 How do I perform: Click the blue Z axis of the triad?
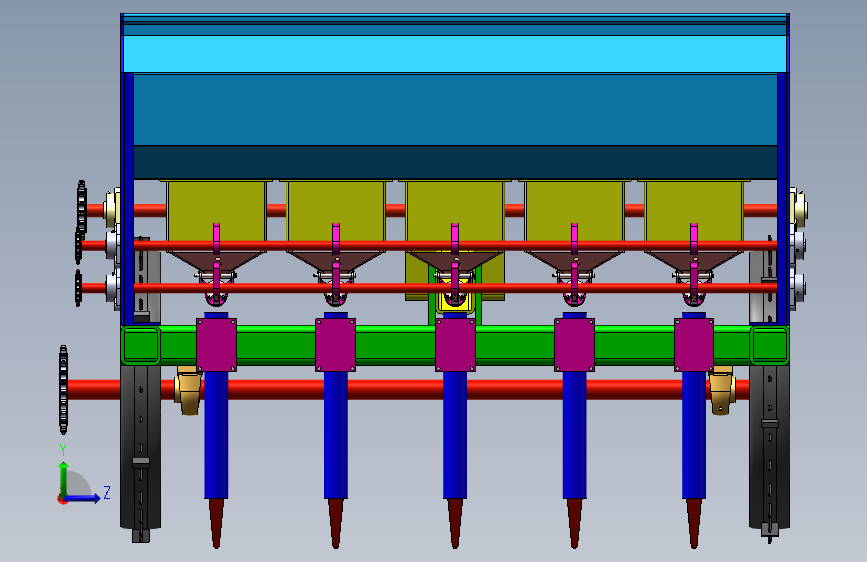pos(83,498)
